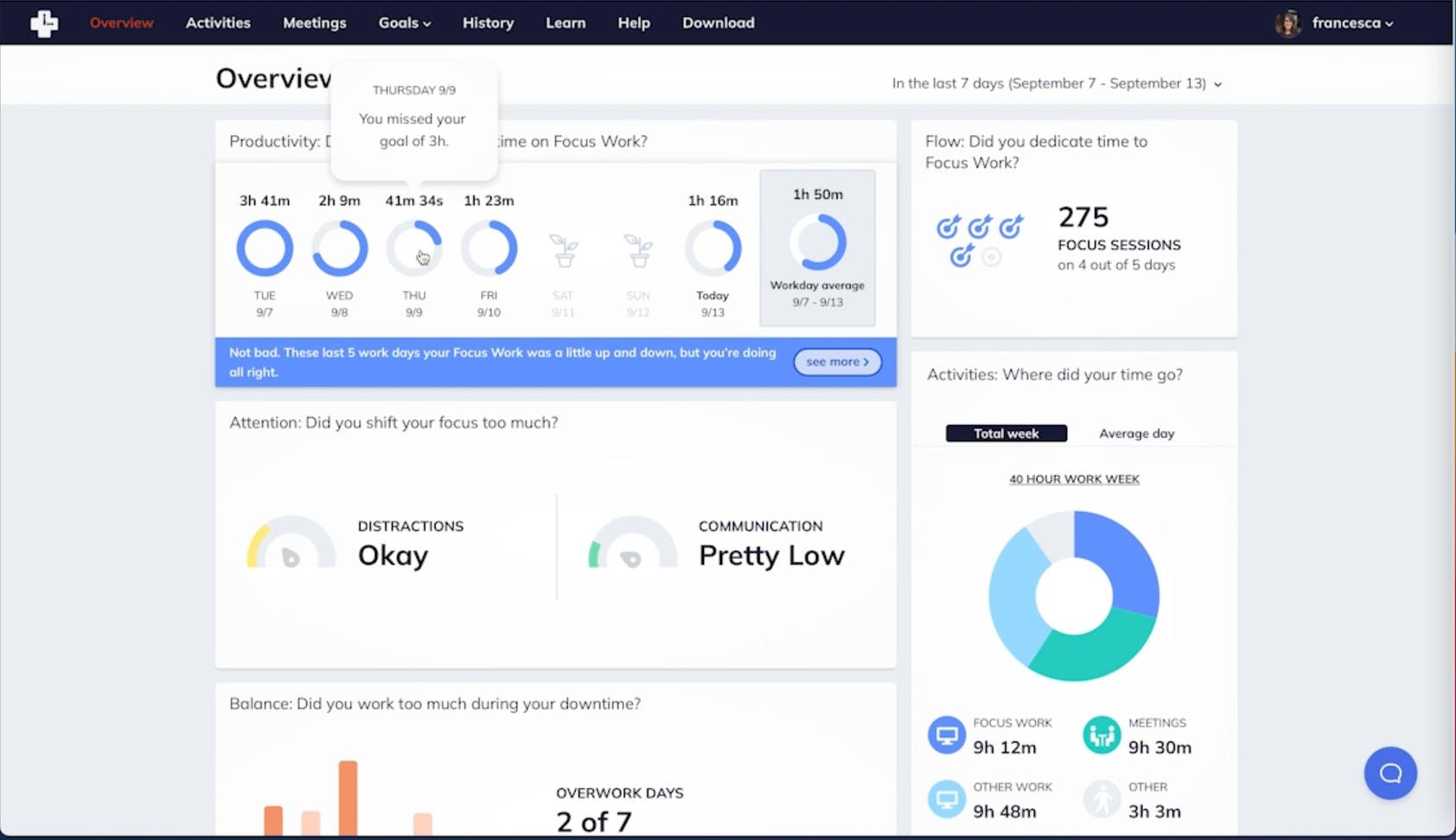Click the Balance section heading
The width and height of the screenshot is (1456, 840).
(435, 703)
